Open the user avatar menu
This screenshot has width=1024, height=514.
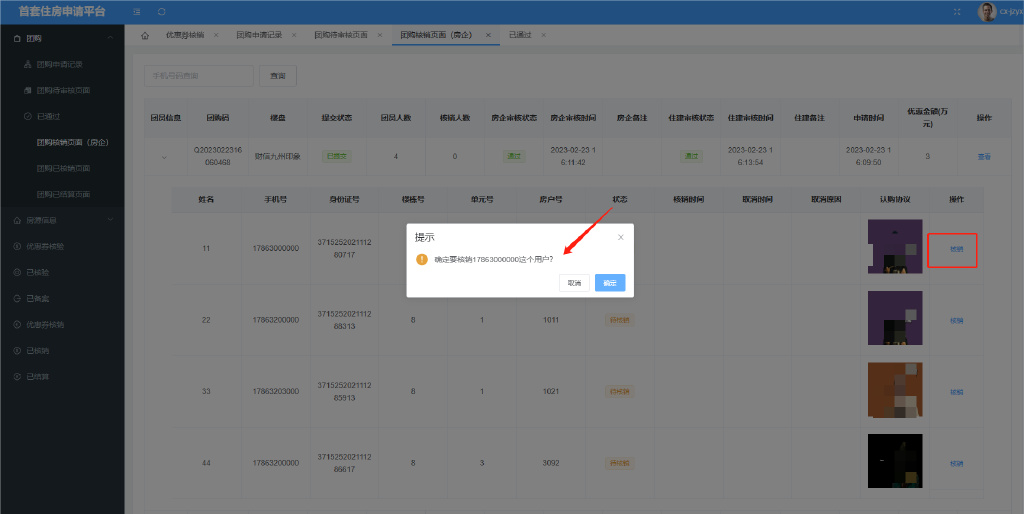tap(987, 11)
